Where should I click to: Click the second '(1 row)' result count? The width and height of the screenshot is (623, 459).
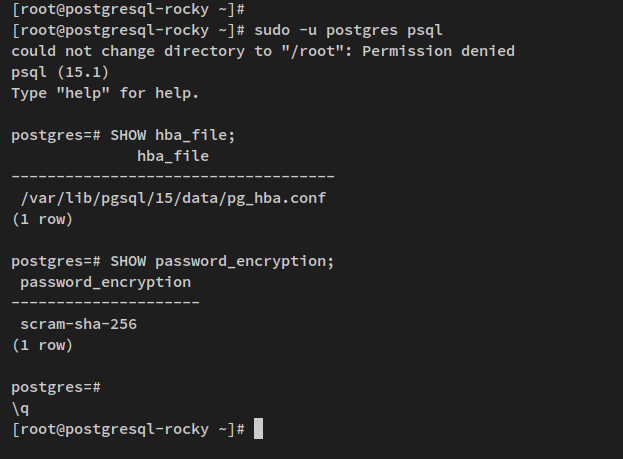coord(43,345)
